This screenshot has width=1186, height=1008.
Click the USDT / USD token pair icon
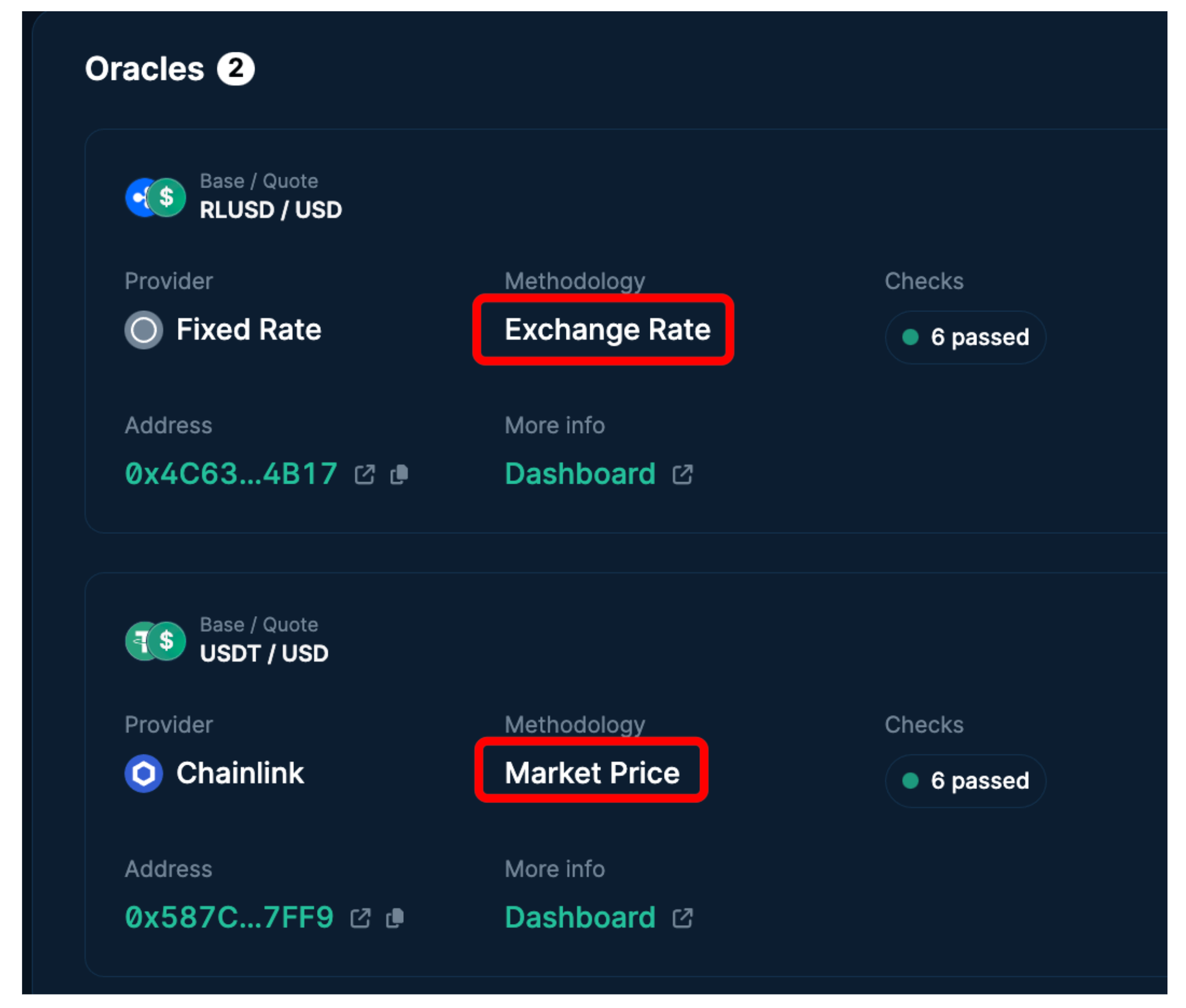[155, 641]
